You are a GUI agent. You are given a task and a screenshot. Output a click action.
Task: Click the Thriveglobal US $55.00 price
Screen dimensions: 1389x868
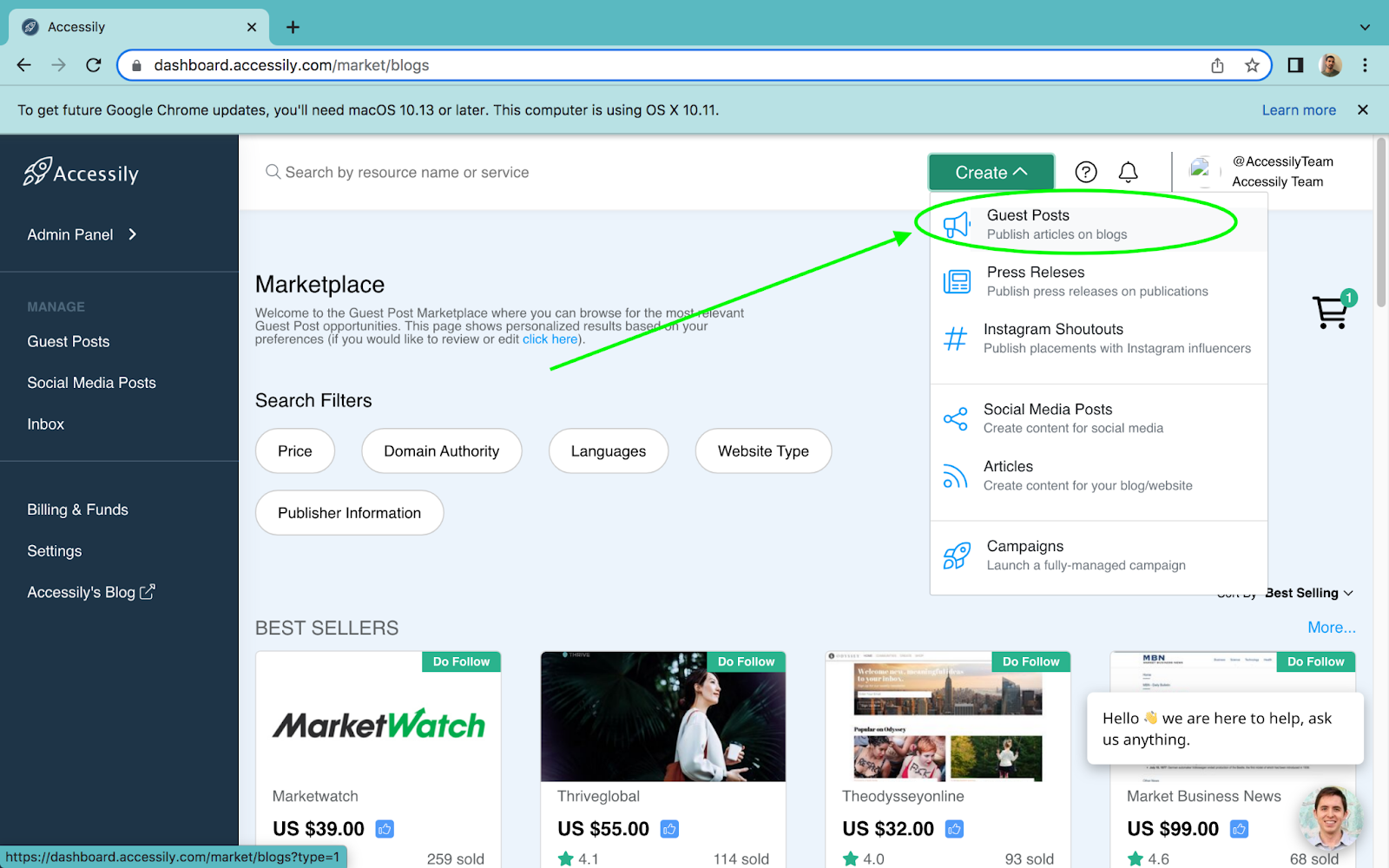(603, 829)
